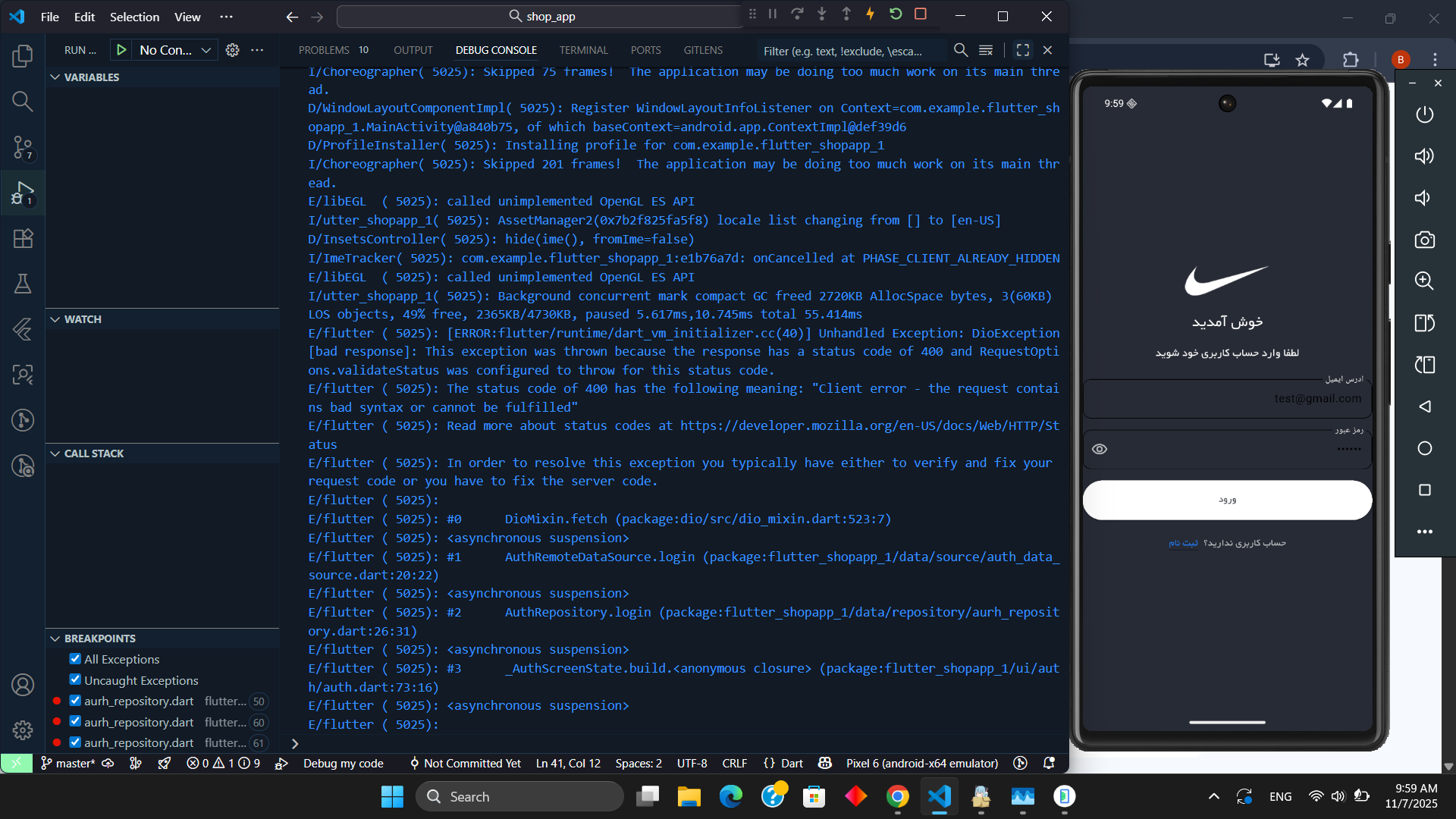Image resolution: width=1456 pixels, height=819 pixels.
Task: Uncheck the All Exceptions breakpoint
Action: click(x=75, y=659)
